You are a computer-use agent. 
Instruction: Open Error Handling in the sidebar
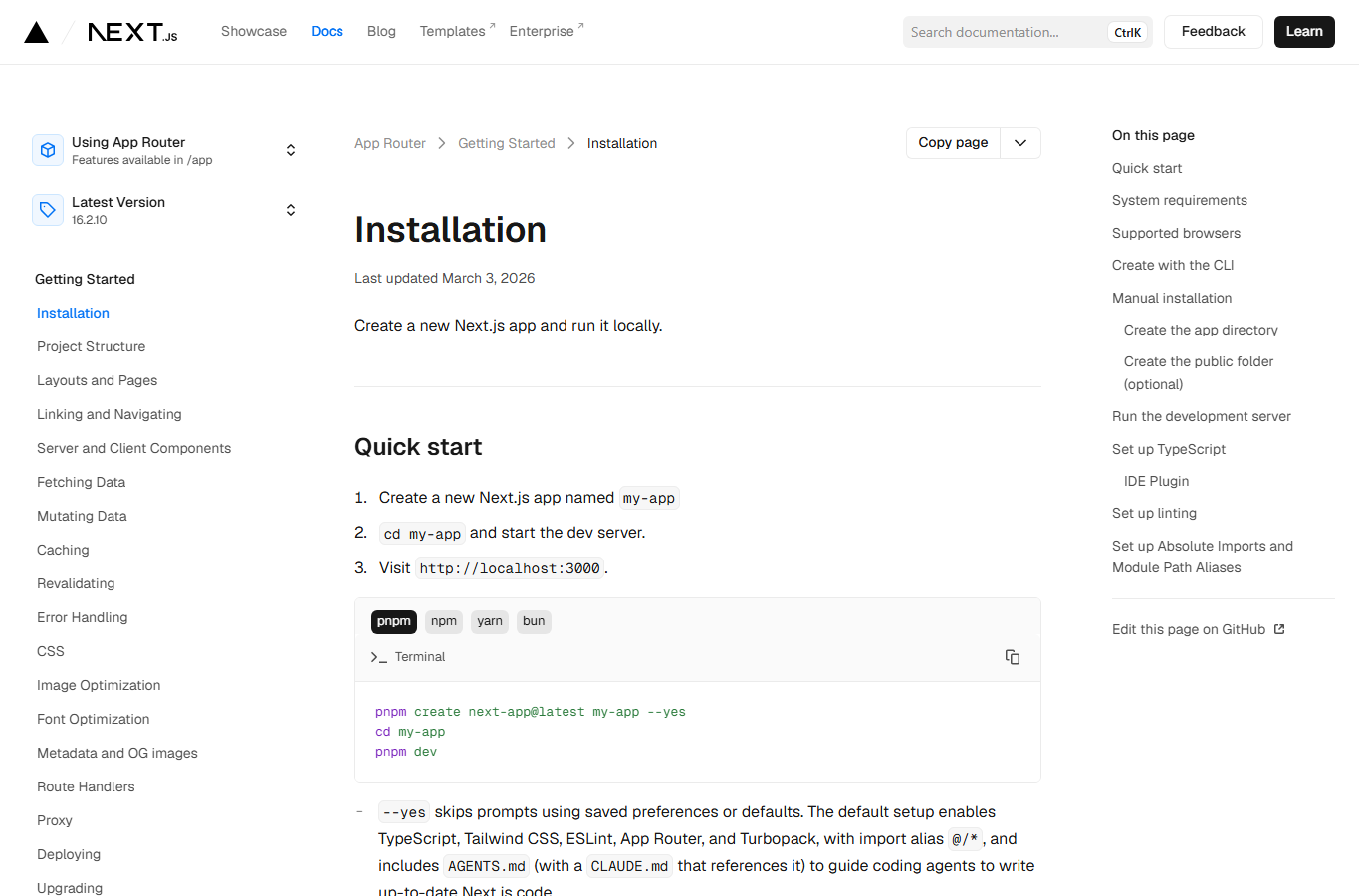pyautogui.click(x=83, y=617)
